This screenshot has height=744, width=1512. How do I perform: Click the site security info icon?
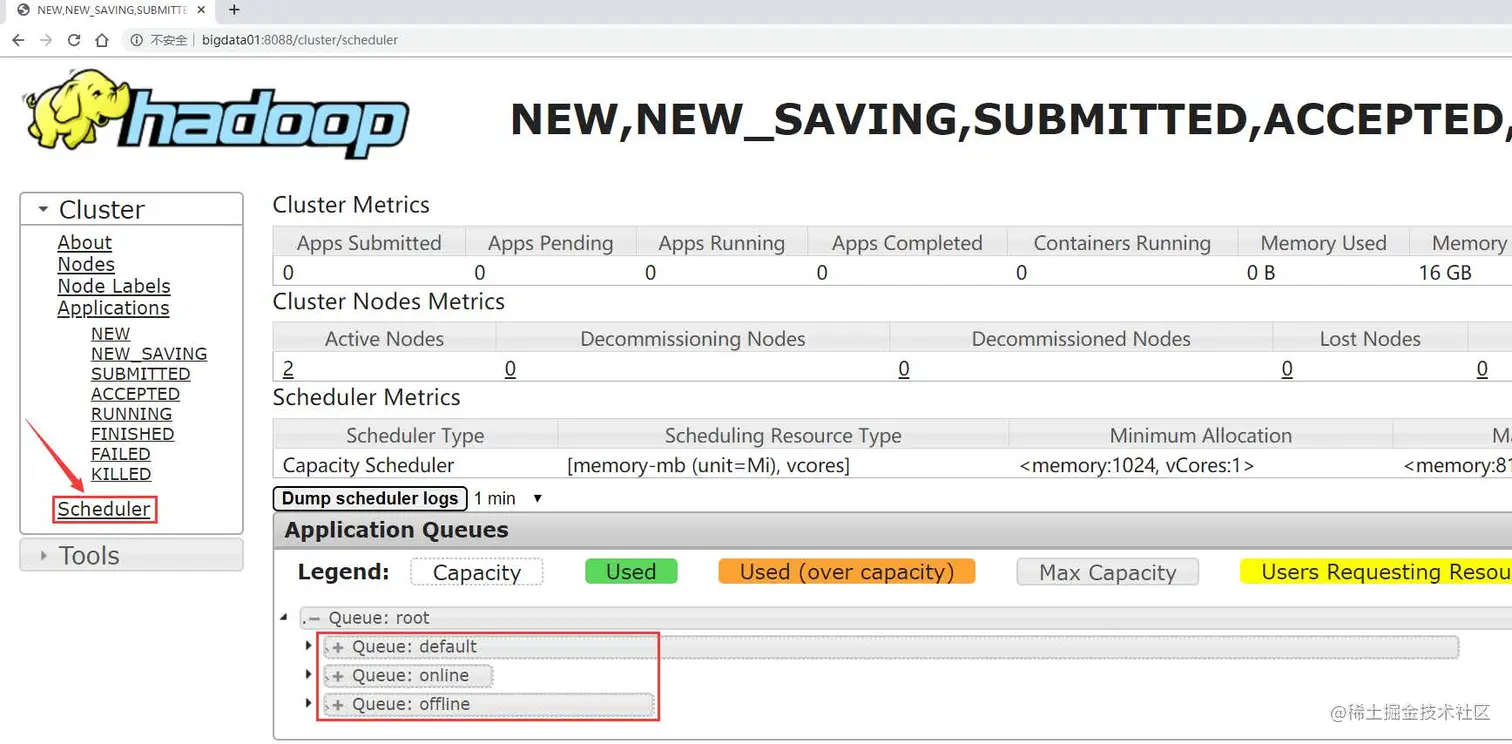pyautogui.click(x=137, y=40)
